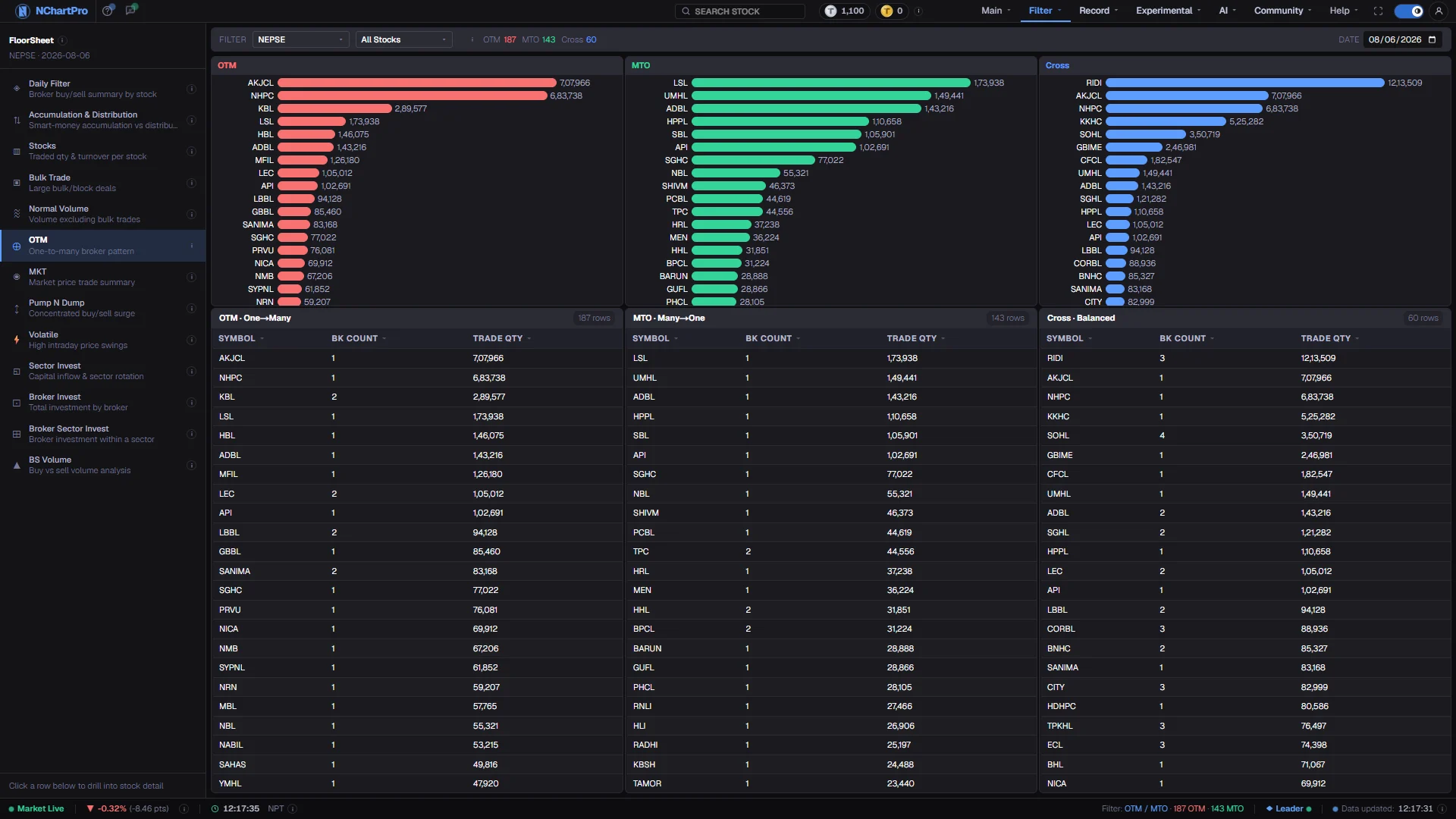Expand the Main menu

[996, 11]
